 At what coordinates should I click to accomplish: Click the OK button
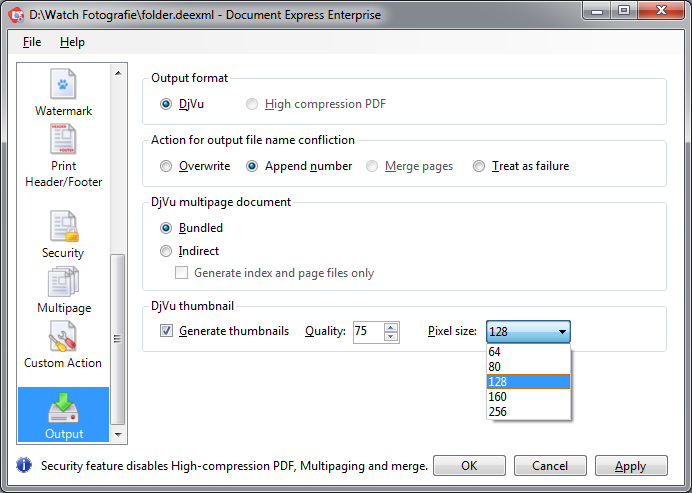point(469,466)
